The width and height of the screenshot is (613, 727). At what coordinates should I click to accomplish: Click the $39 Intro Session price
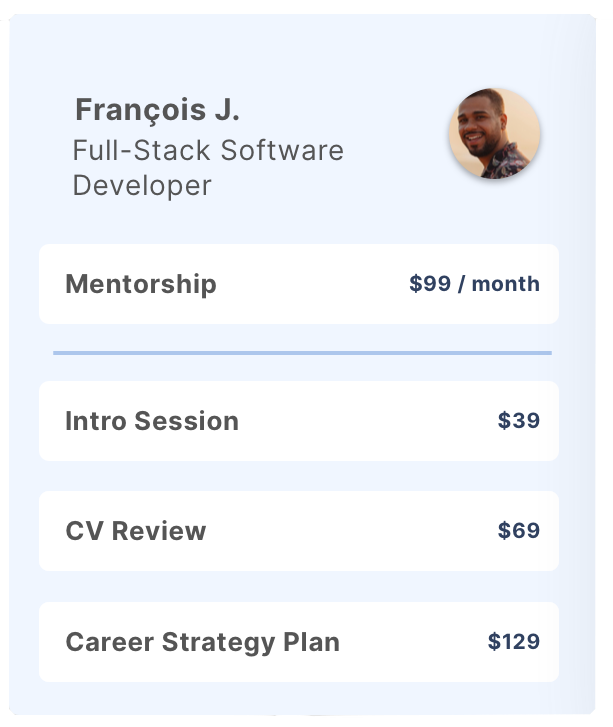(x=519, y=421)
